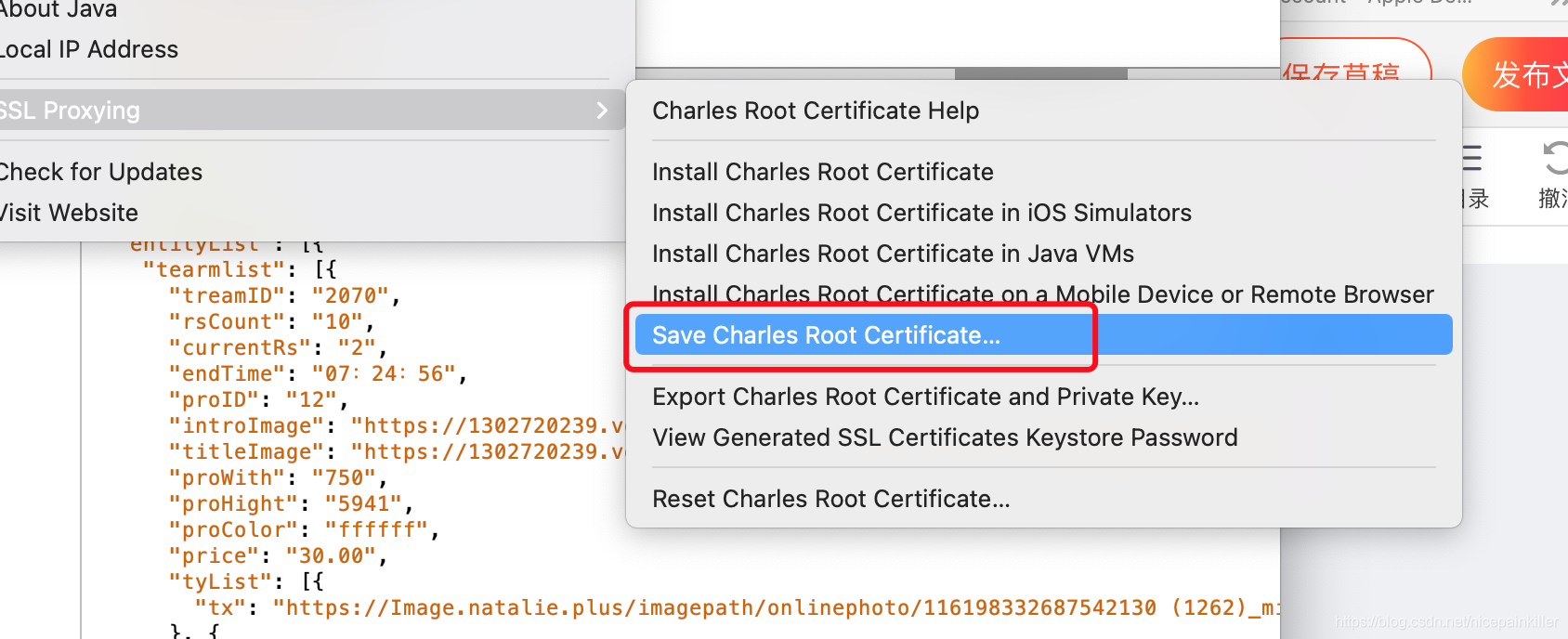This screenshot has width=1568, height=639.
Task: Click the "proWith": "750" line
Action: (x=278, y=477)
